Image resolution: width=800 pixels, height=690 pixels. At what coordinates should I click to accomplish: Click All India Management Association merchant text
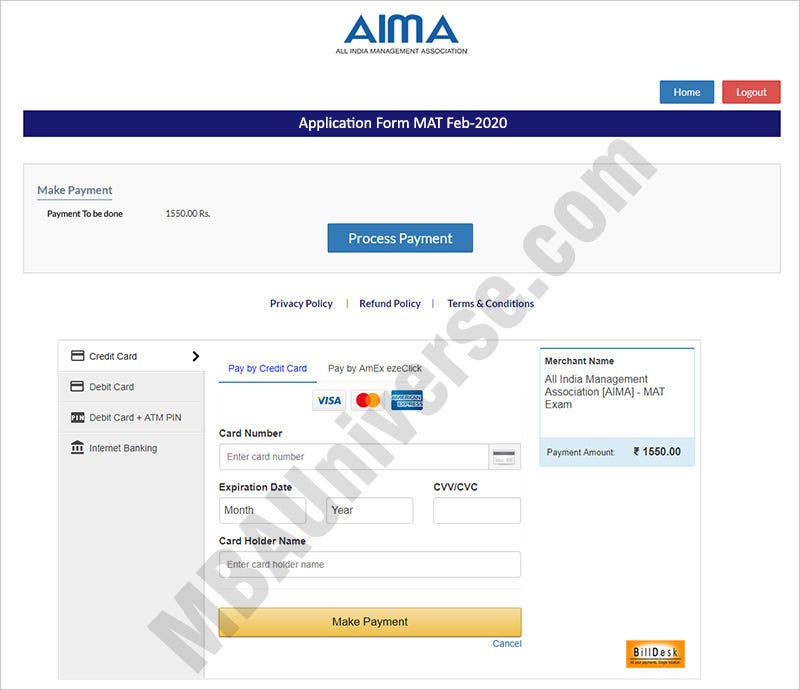click(605, 391)
